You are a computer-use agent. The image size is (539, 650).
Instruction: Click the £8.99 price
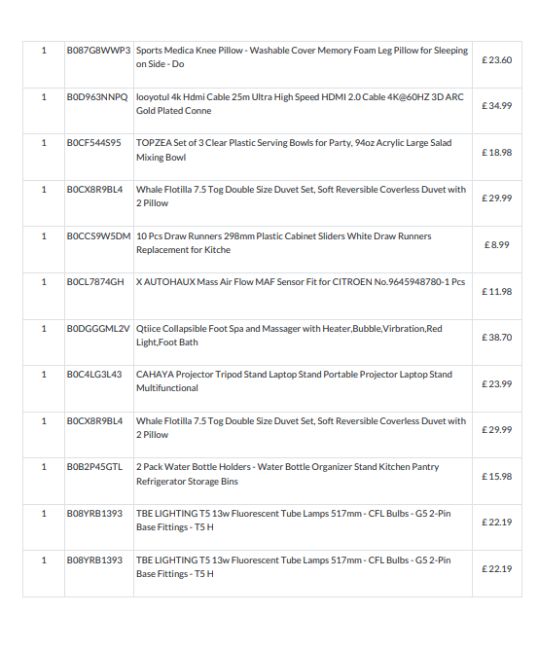[497, 245]
